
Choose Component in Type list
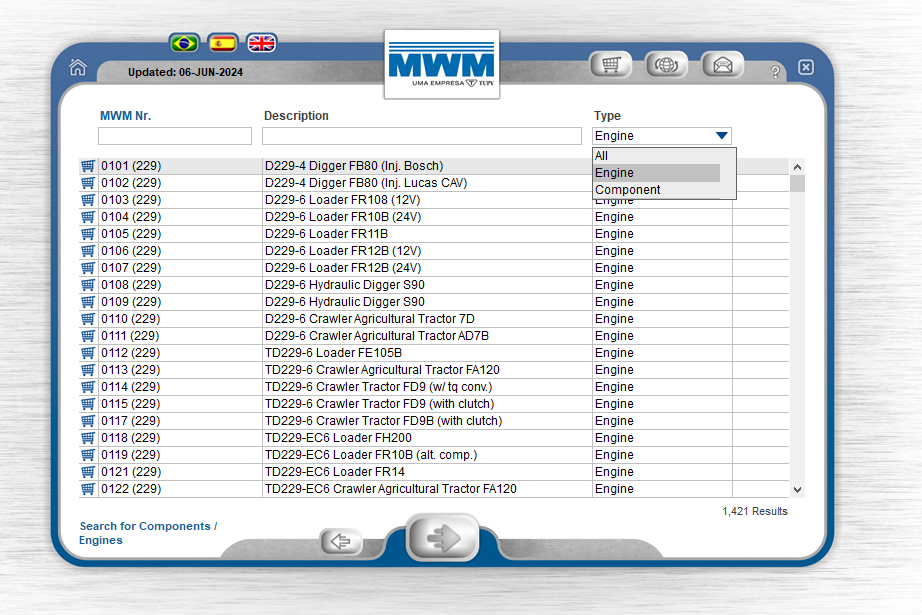coord(656,190)
